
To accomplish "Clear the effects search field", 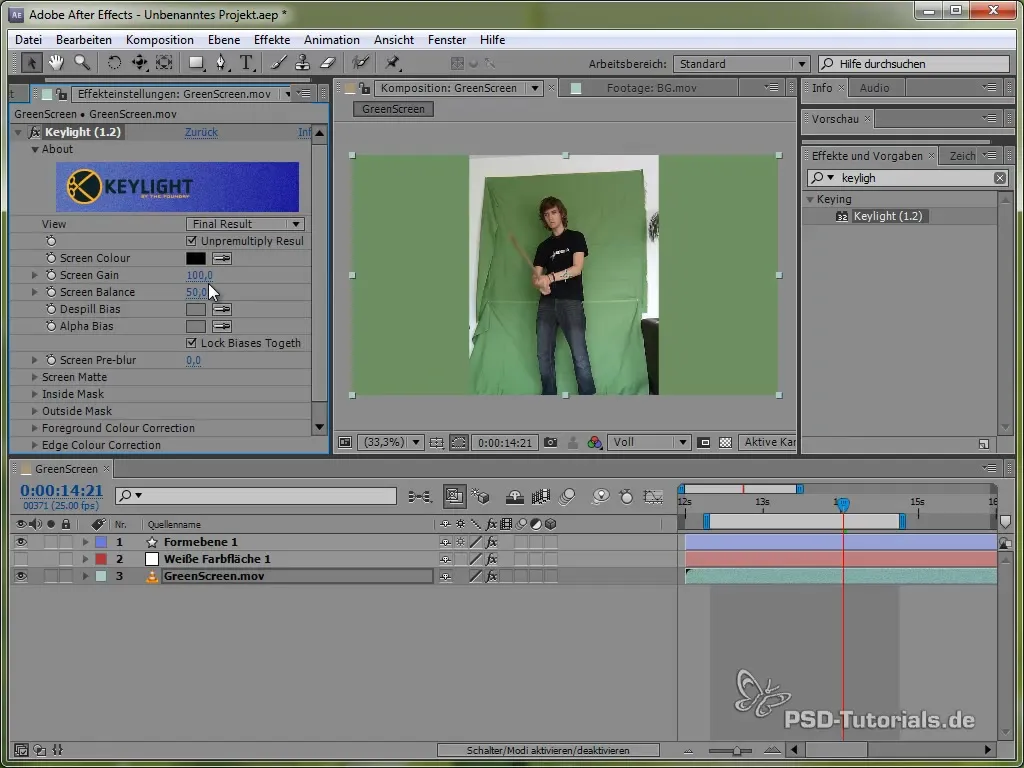I will (x=1000, y=178).
